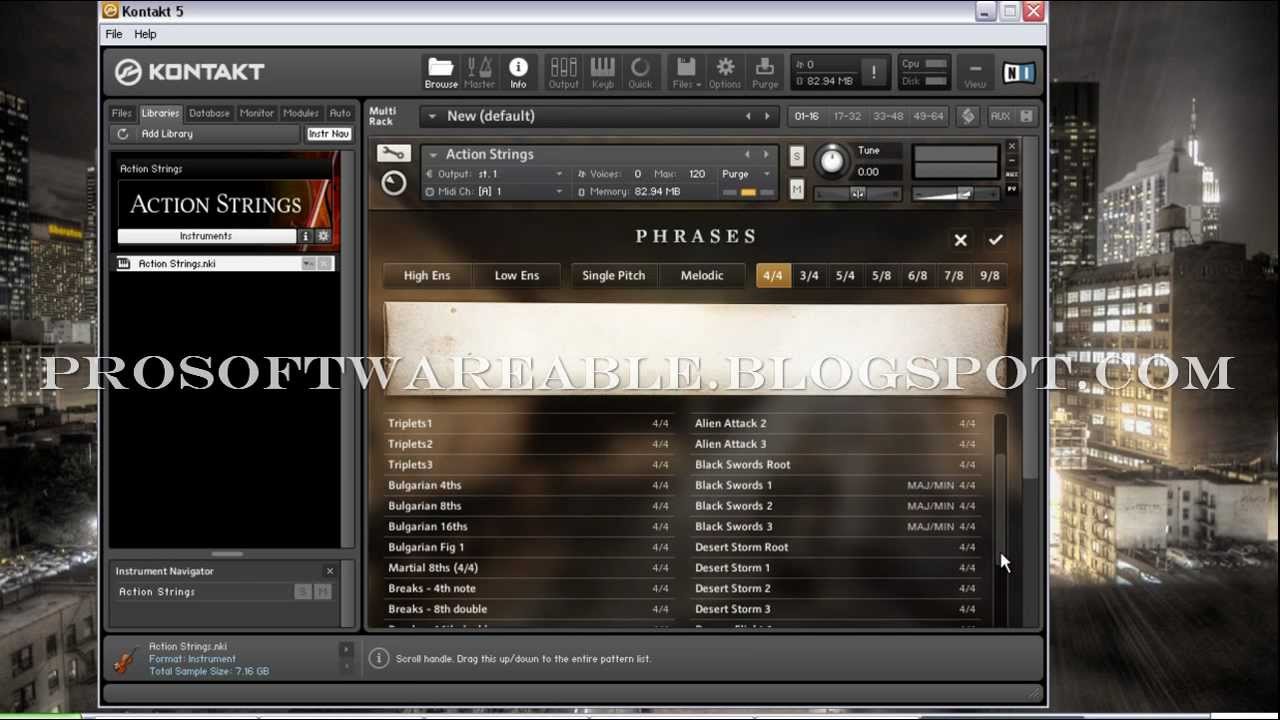Viewport: 1280px width, 720px height.
Task: Click the Instruments button of Action Strings
Action: pos(206,236)
